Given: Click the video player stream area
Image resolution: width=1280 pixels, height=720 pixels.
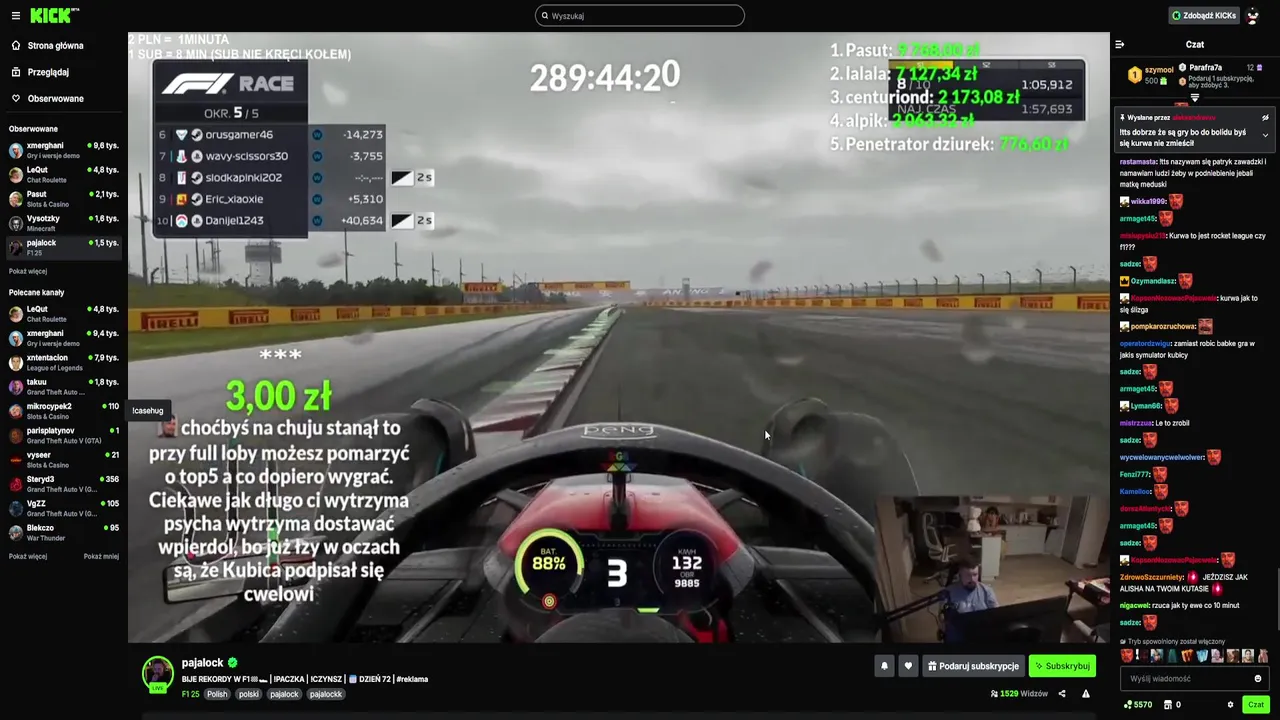Looking at the screenshot, I should coord(618,337).
